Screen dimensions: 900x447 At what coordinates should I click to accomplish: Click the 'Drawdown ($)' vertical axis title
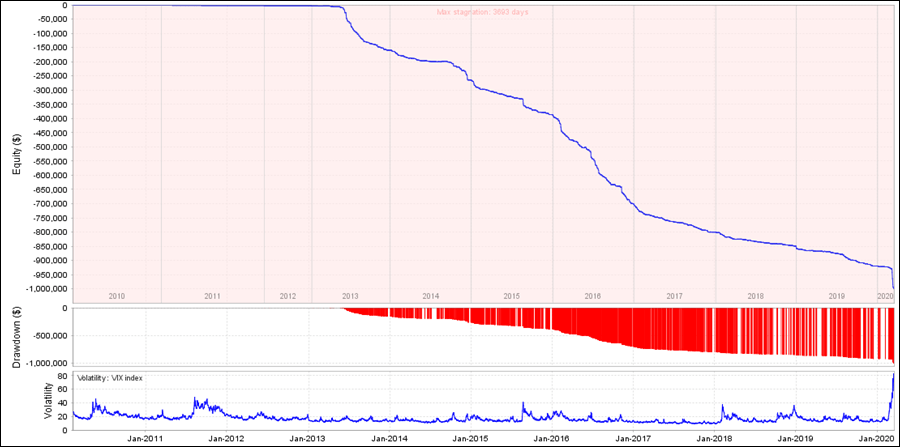point(17,336)
